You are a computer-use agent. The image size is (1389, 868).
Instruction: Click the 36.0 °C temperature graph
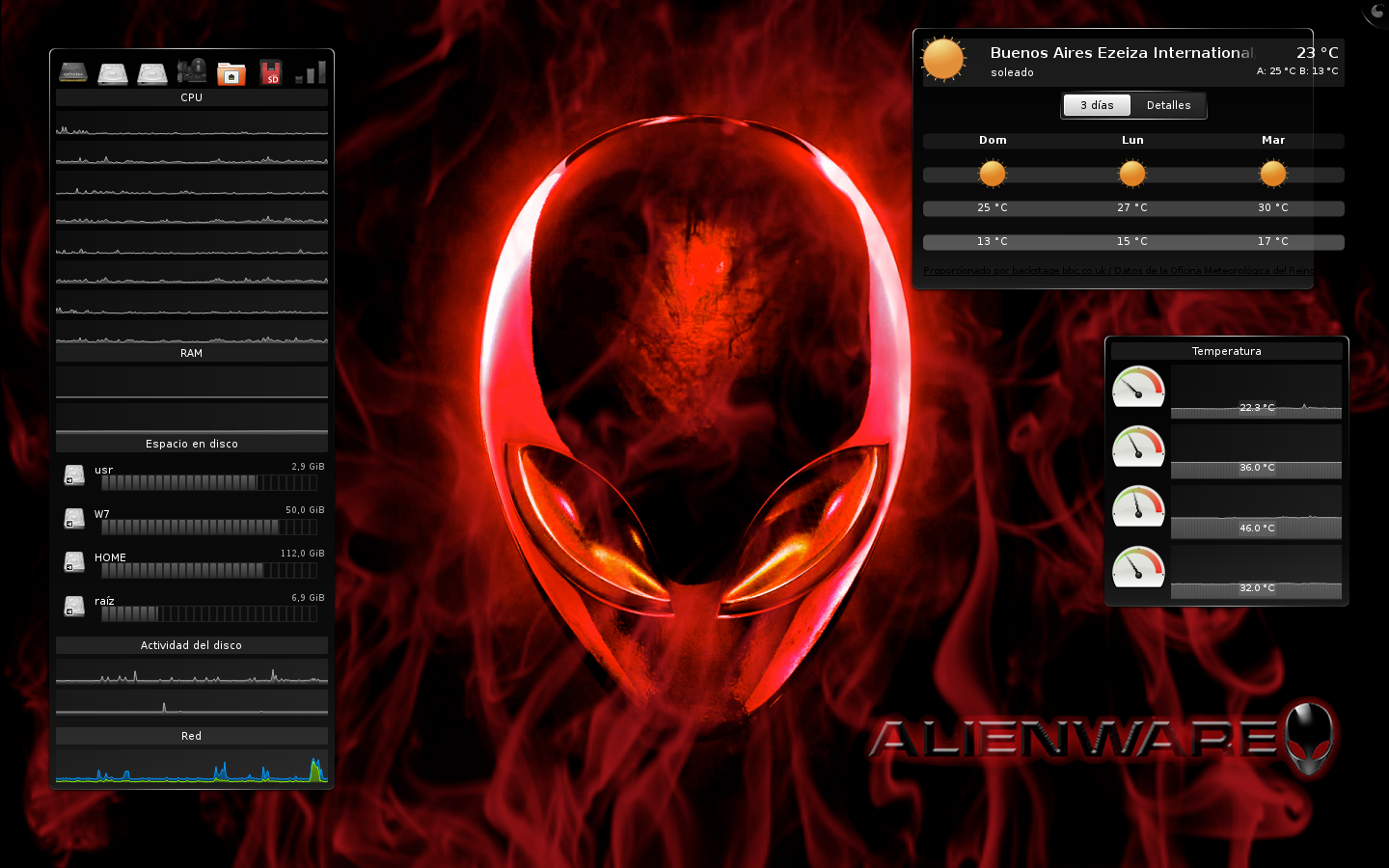point(1256,451)
